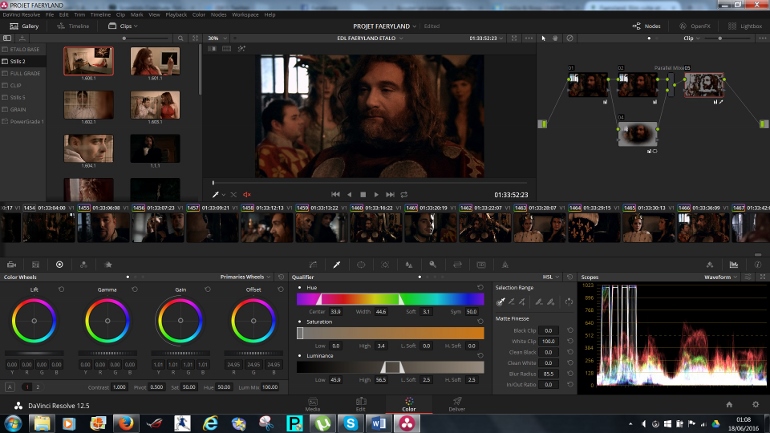Select the Stills 2 album
This screenshot has height=433, width=770.
click(x=23, y=61)
